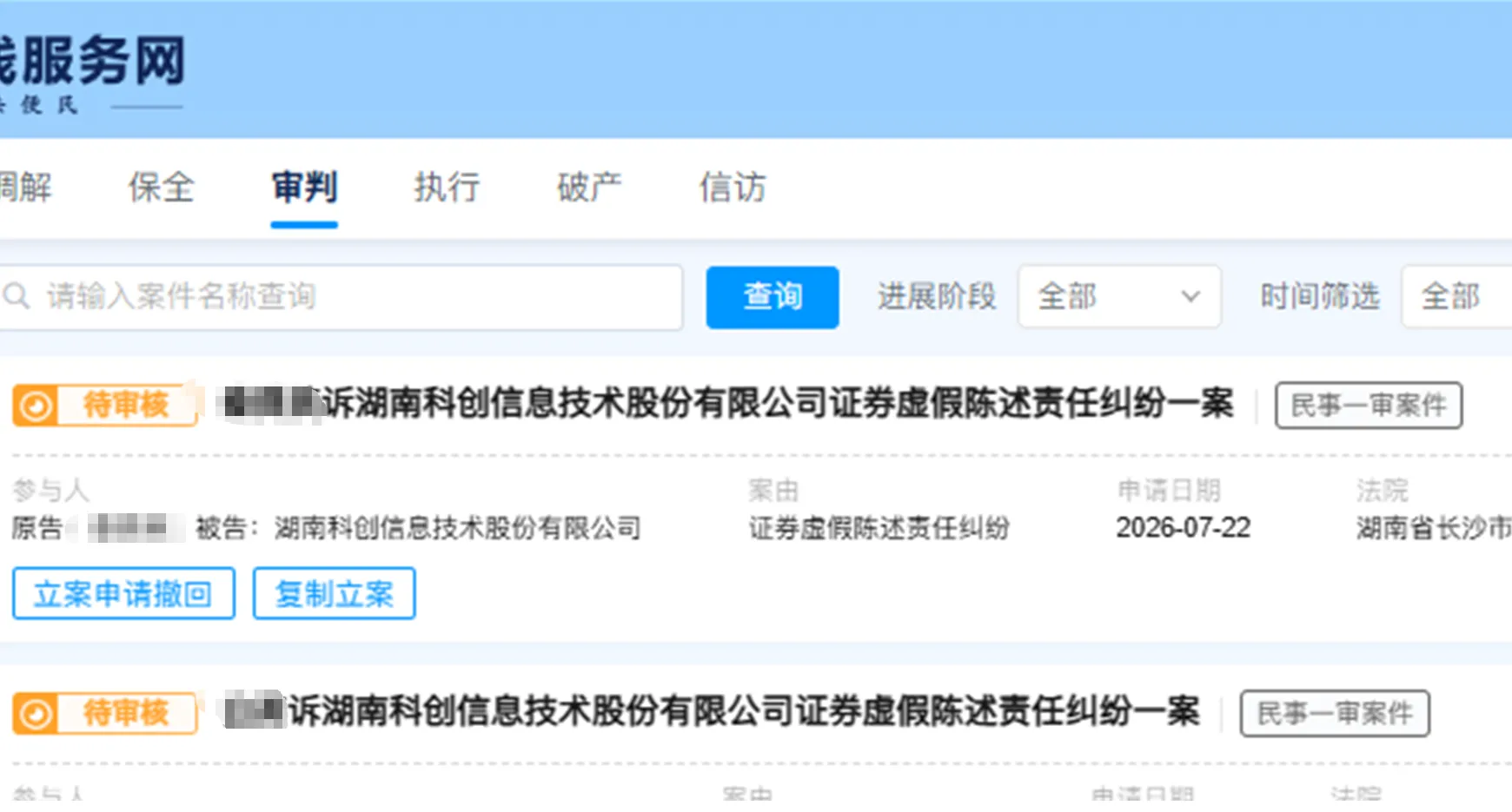Click the court name 湖南省长沙市
The height and width of the screenshot is (812, 1512).
(x=1434, y=528)
